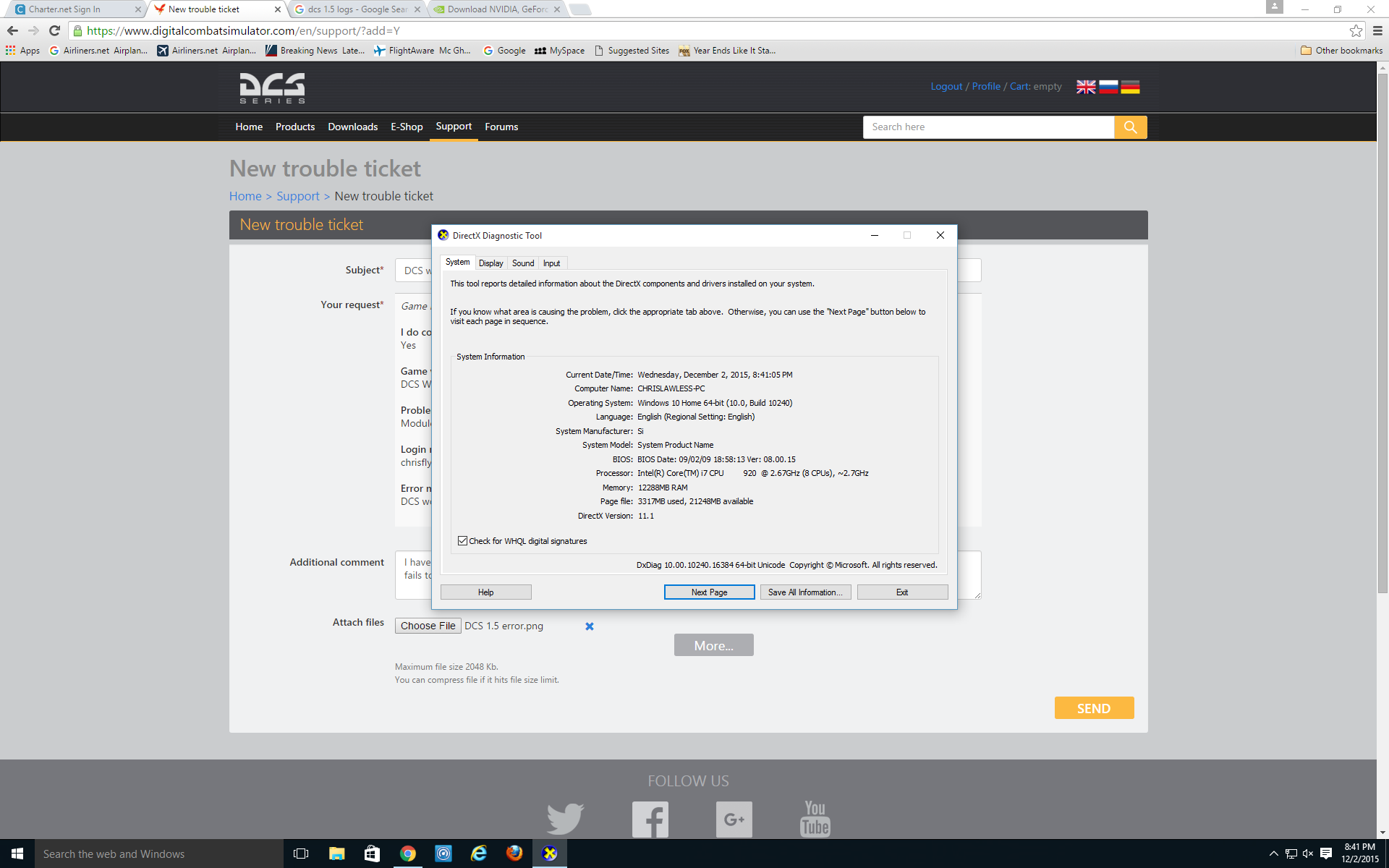This screenshot has height=868, width=1389.
Task: Click the Exit button in DxDiag
Action: tap(902, 592)
